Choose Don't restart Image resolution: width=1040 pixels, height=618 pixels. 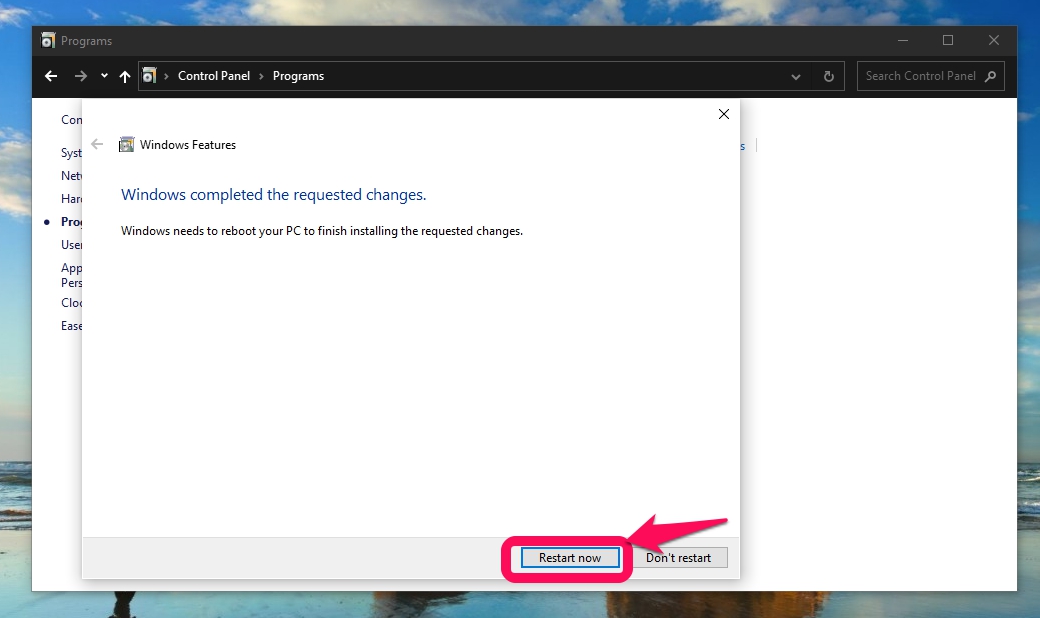tap(678, 558)
